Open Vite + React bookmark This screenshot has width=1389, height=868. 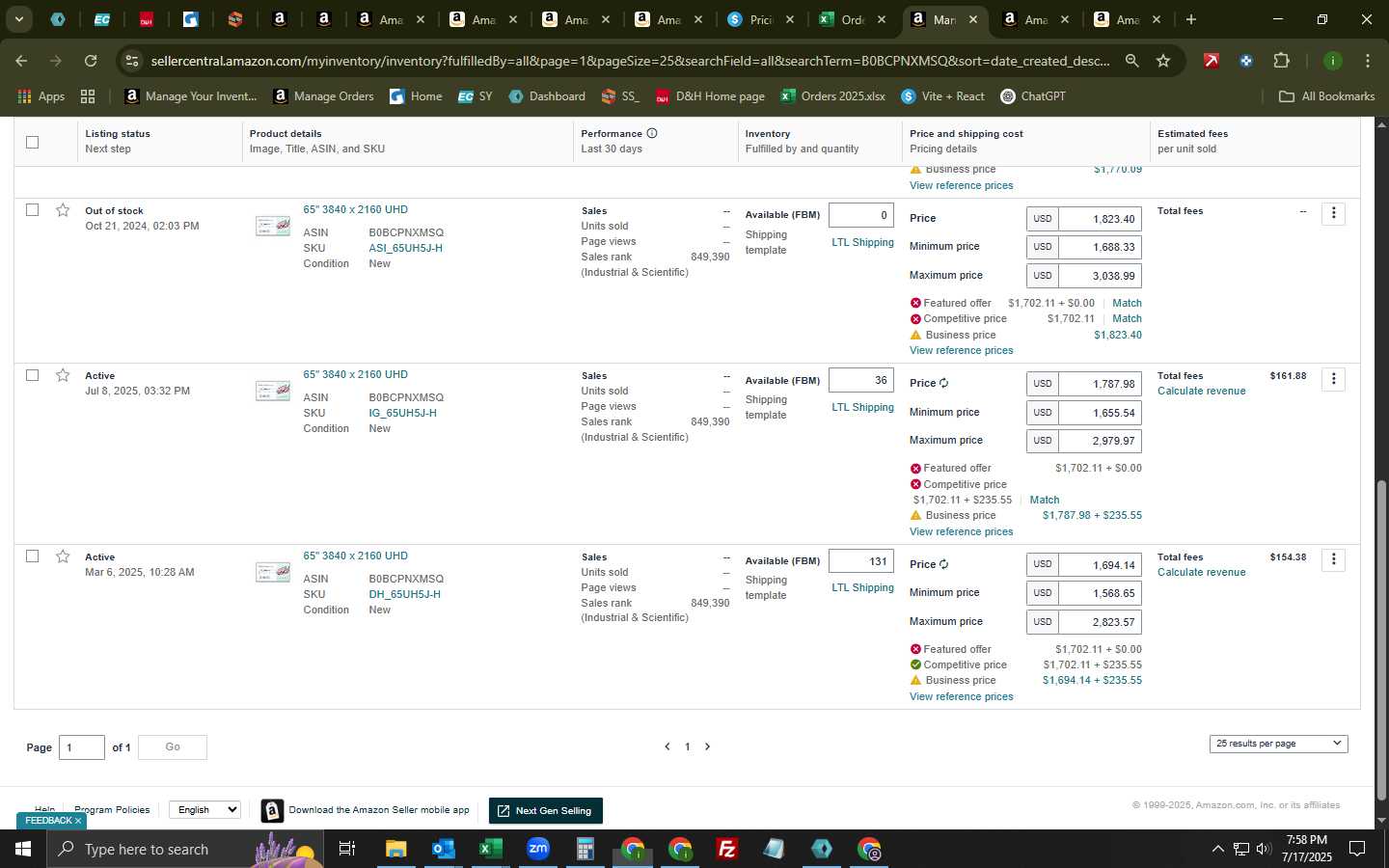pos(942,96)
